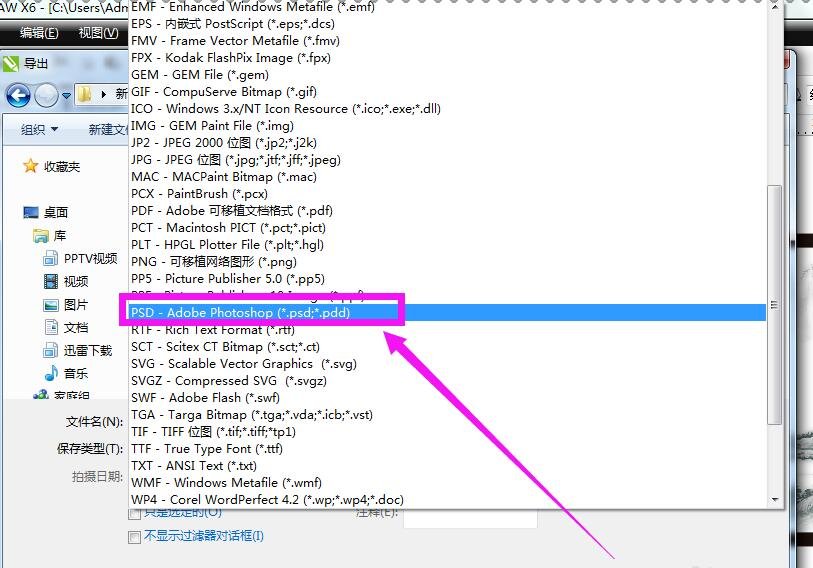Open the 组织 (Organize) dropdown
Viewport: 813px width, 568px height.
pos(39,129)
